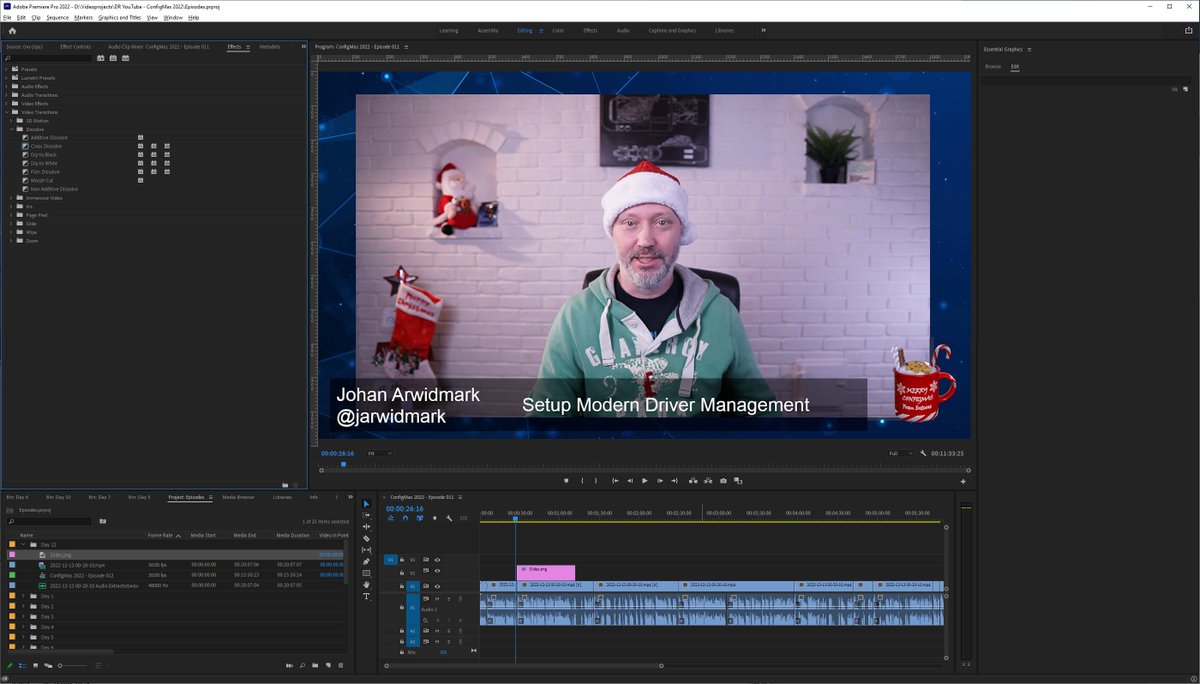Image resolution: width=1200 pixels, height=684 pixels.
Task: Open Program monitor settings wrench
Action: (x=924, y=453)
